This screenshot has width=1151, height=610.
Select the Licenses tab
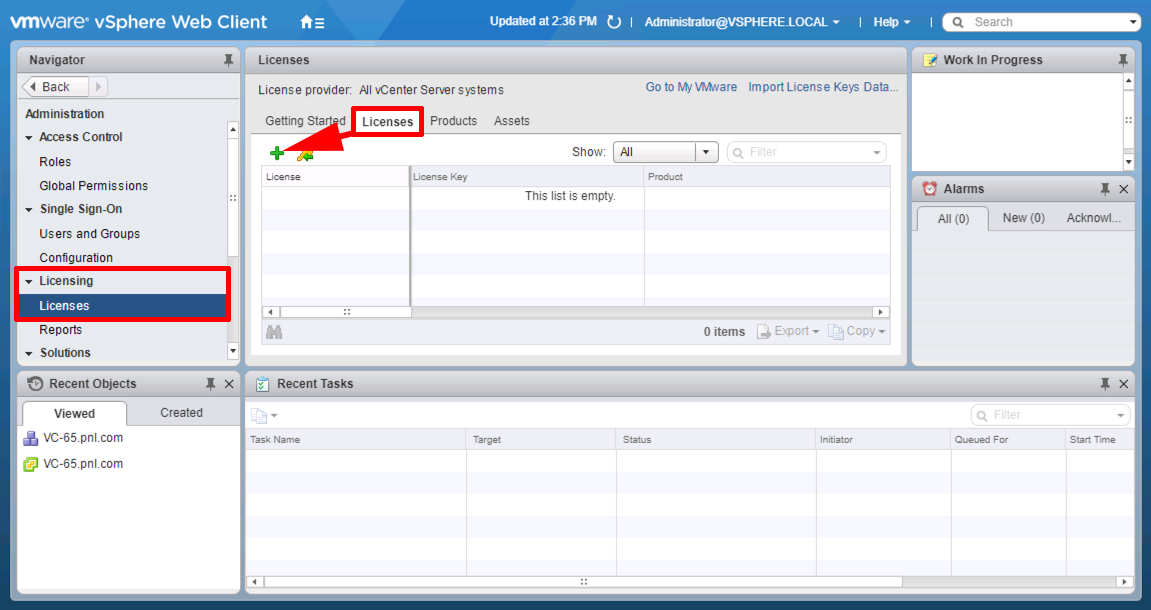pyautogui.click(x=388, y=122)
